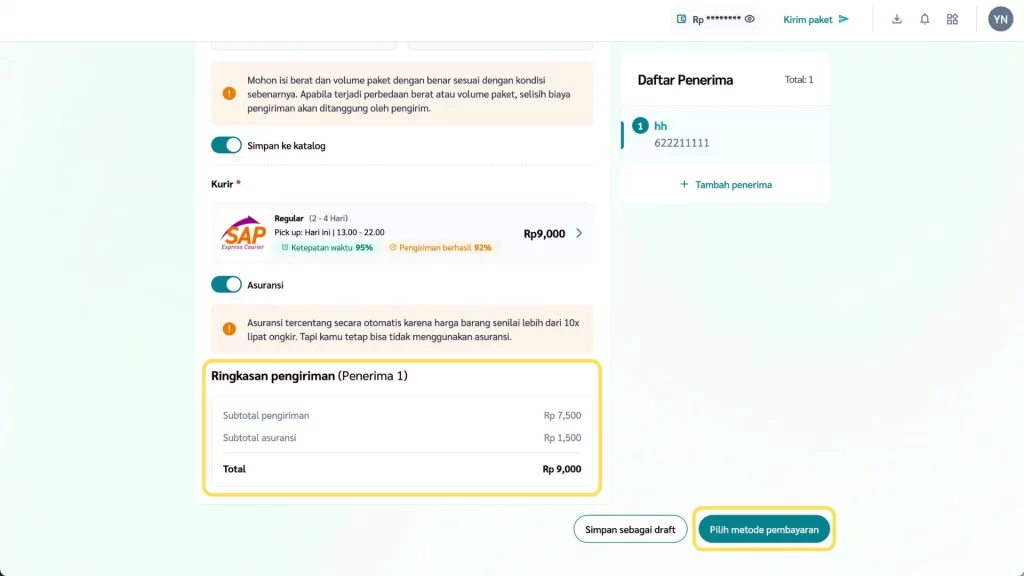Click Simpan sebagai draft button

click(630, 529)
